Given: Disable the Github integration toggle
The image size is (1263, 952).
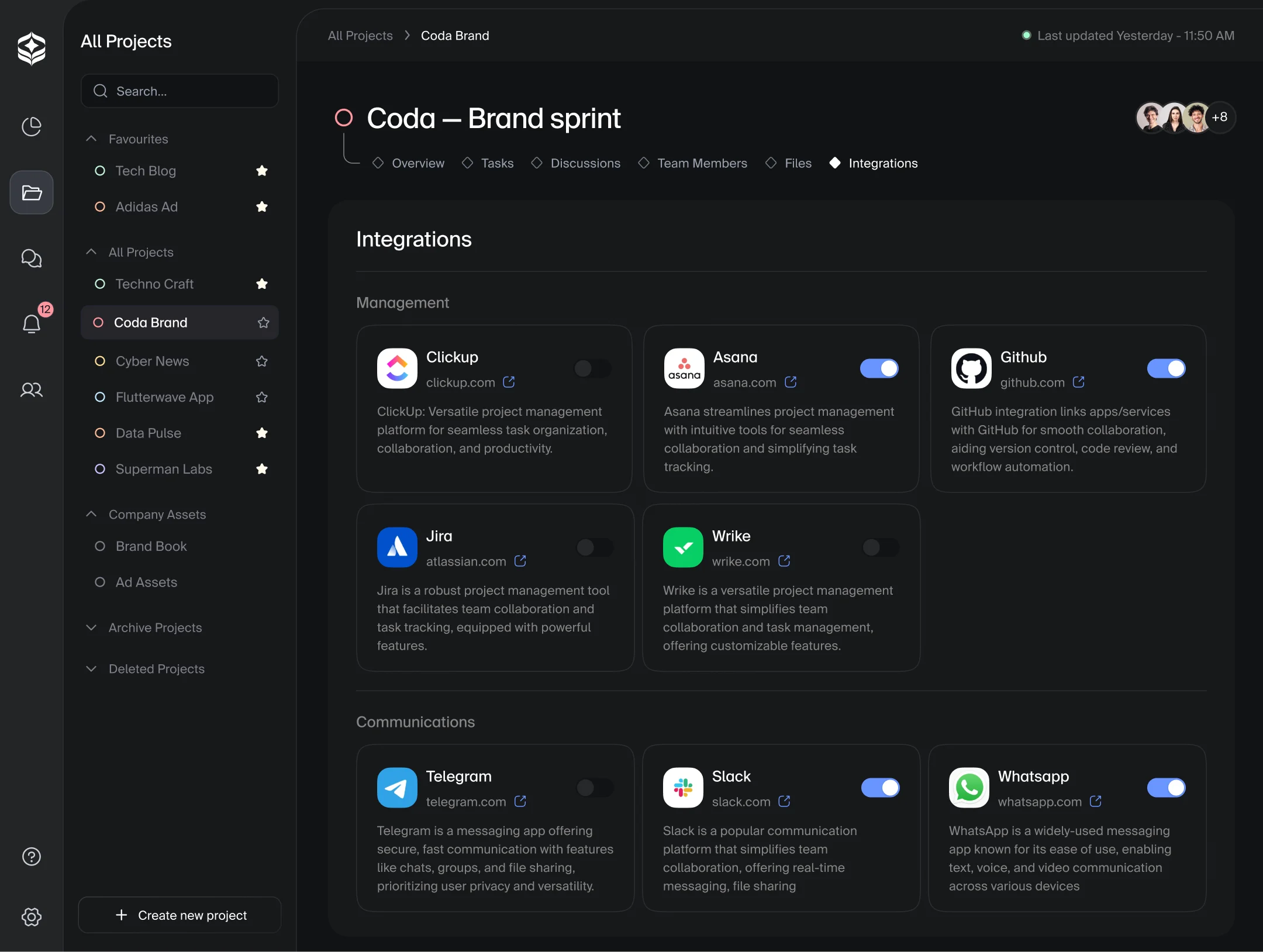Looking at the screenshot, I should pyautogui.click(x=1167, y=368).
